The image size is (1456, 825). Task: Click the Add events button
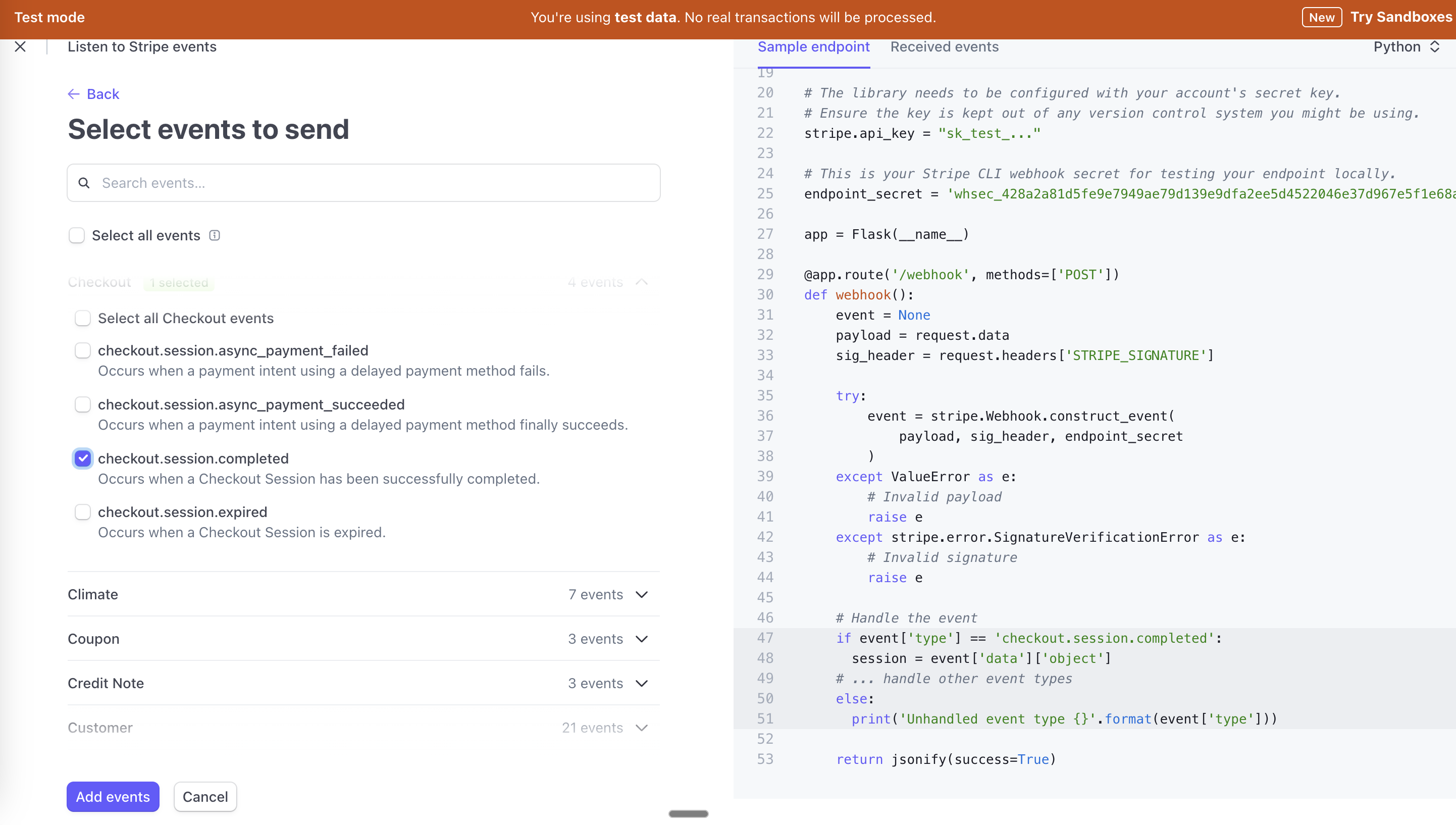113,797
